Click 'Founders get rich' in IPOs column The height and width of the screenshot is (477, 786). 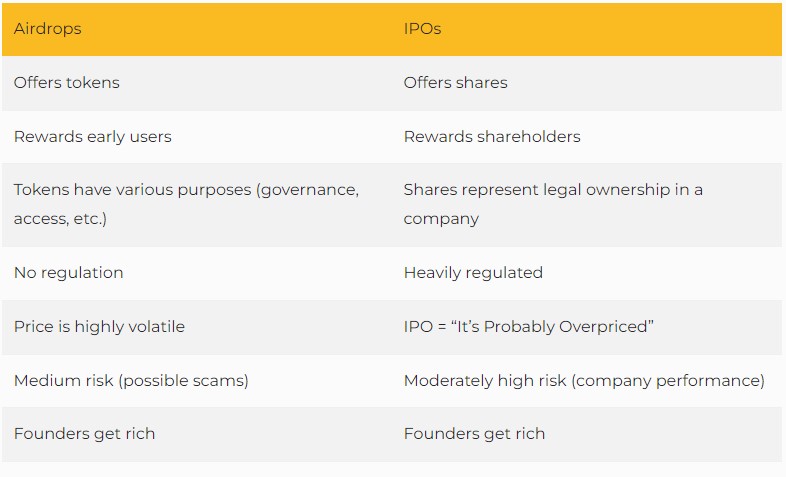click(x=474, y=434)
